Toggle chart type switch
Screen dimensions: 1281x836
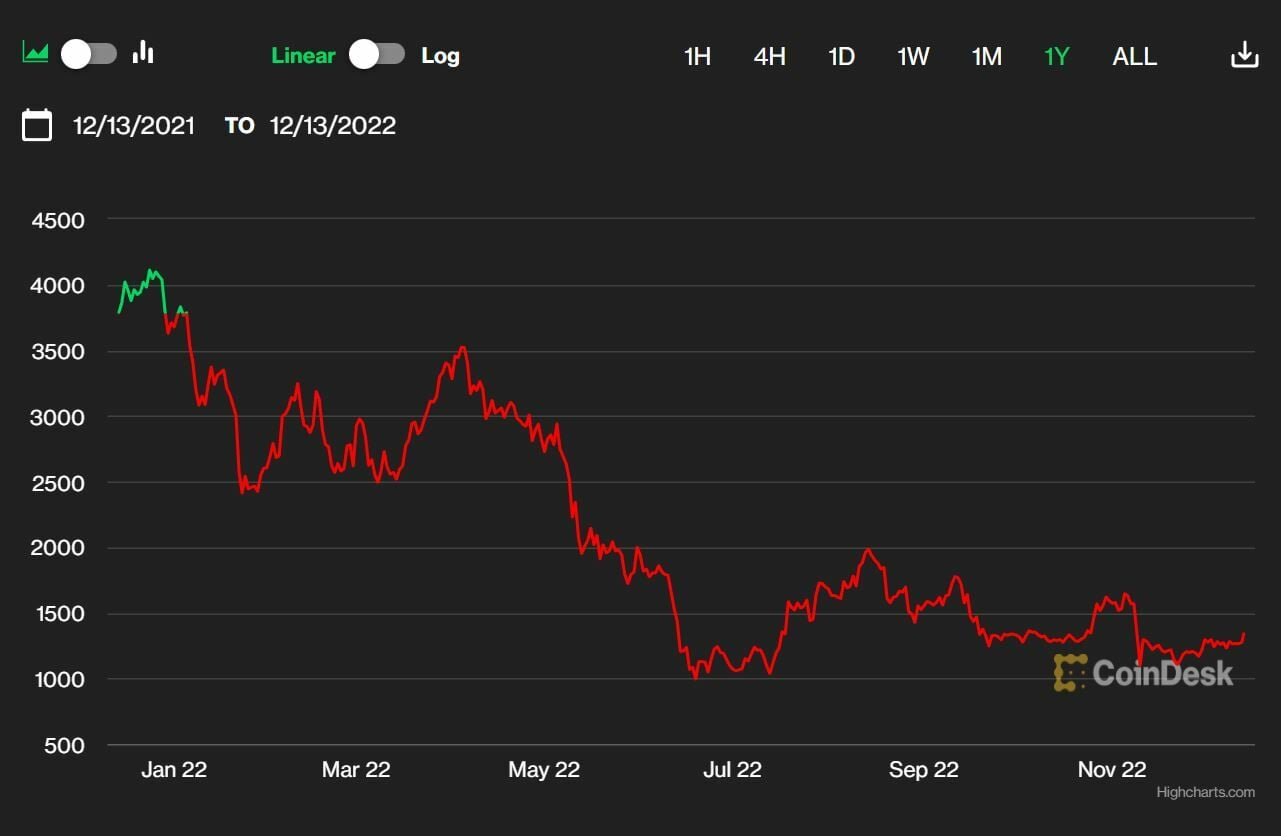(x=89, y=54)
